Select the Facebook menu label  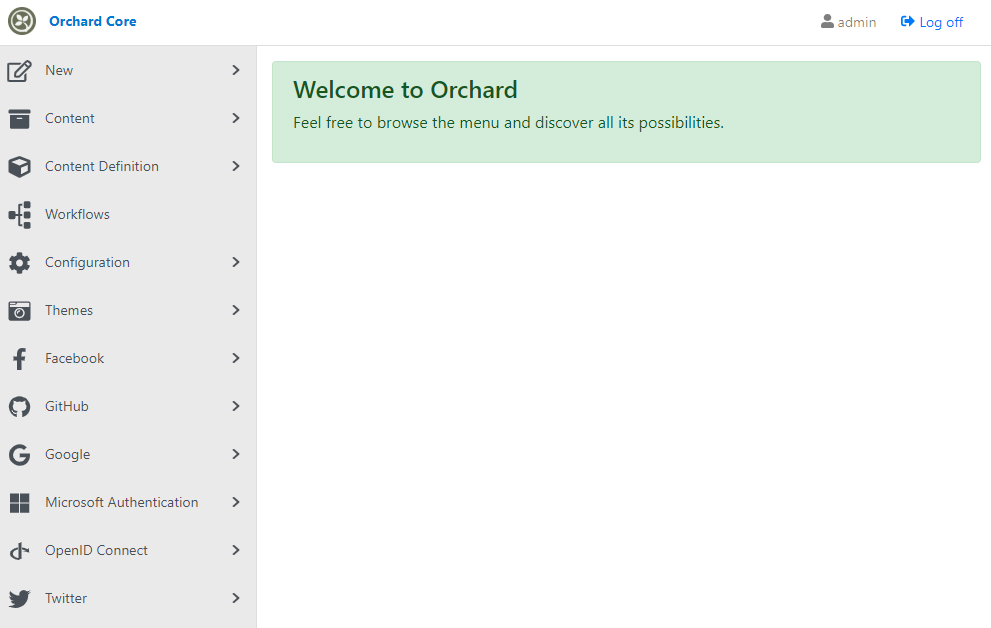click(75, 358)
